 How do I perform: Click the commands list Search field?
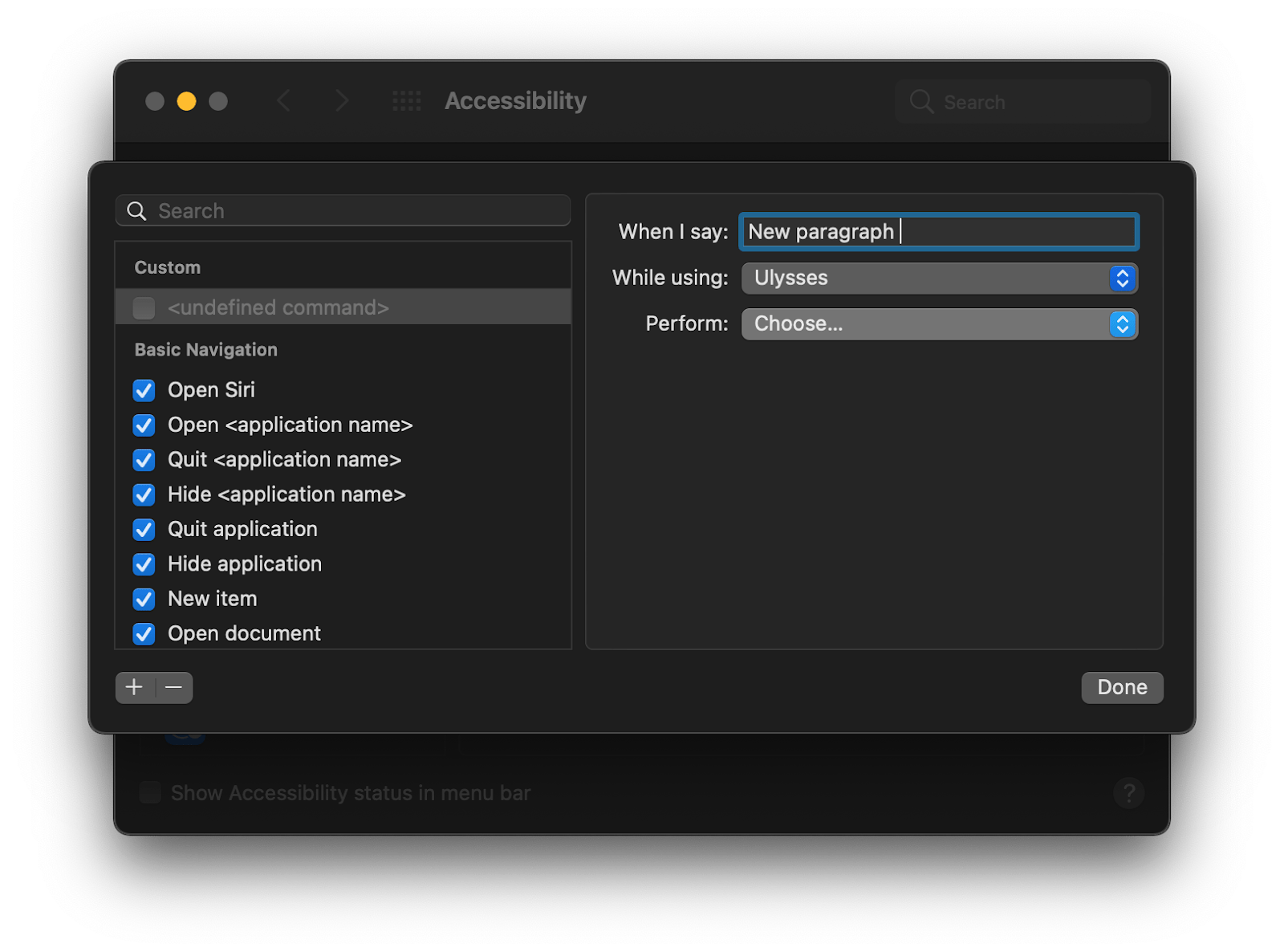pos(343,211)
